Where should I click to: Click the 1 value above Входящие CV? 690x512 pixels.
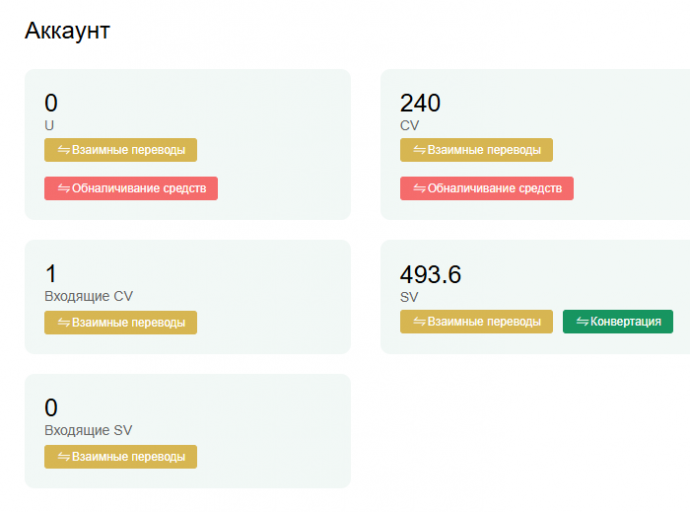(51, 274)
